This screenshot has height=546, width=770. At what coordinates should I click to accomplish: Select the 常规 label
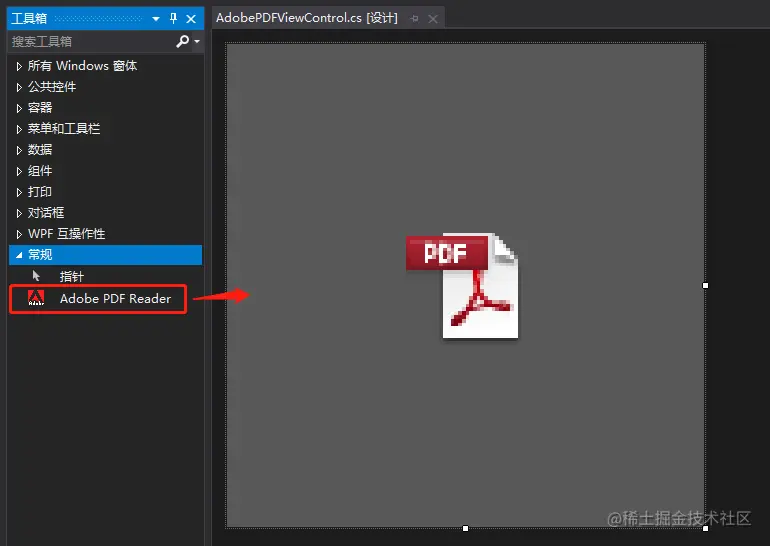40,254
